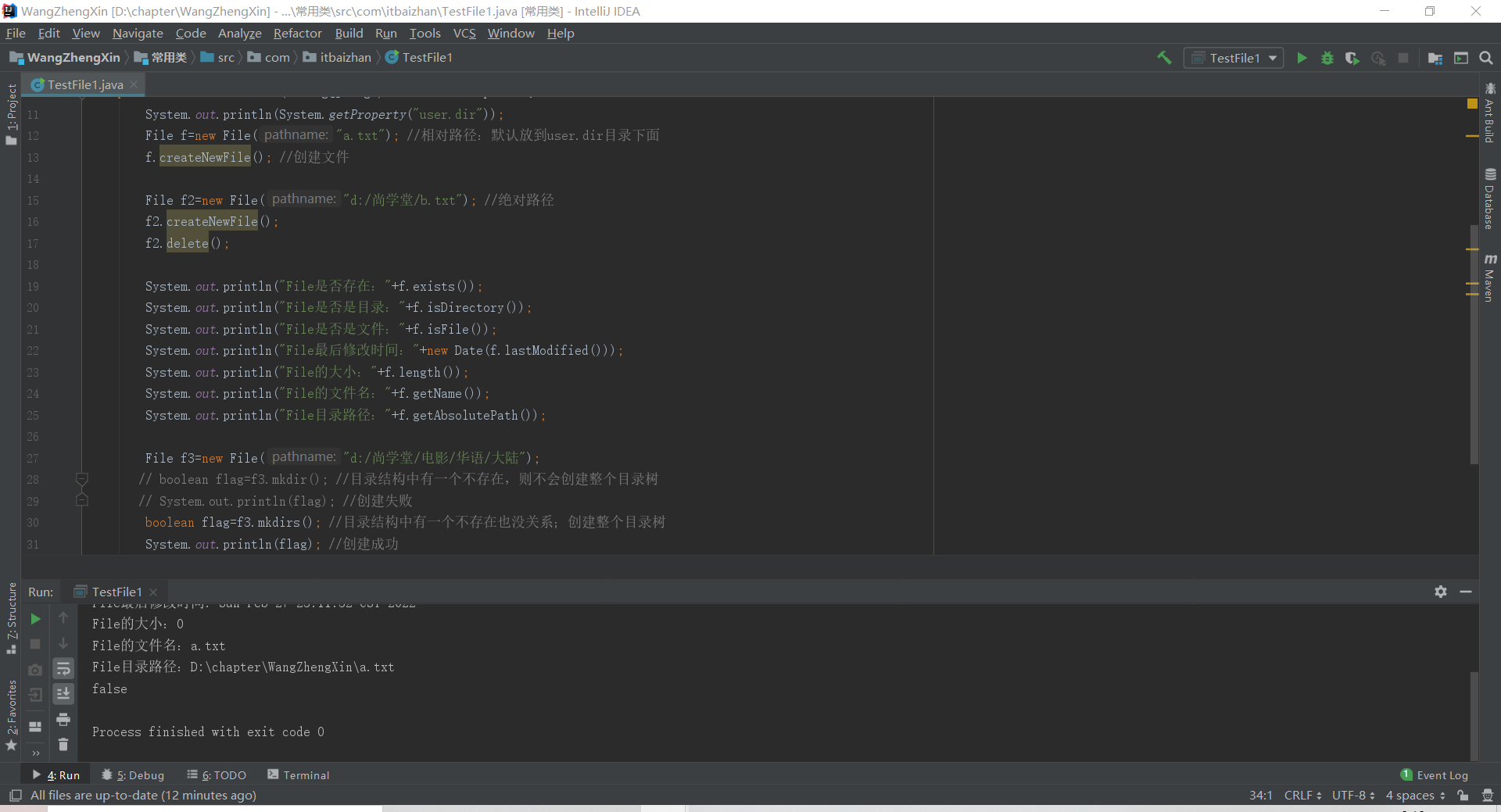Click the Restore Layout icon in Run panel
The image size is (1501, 812).
click(35, 726)
